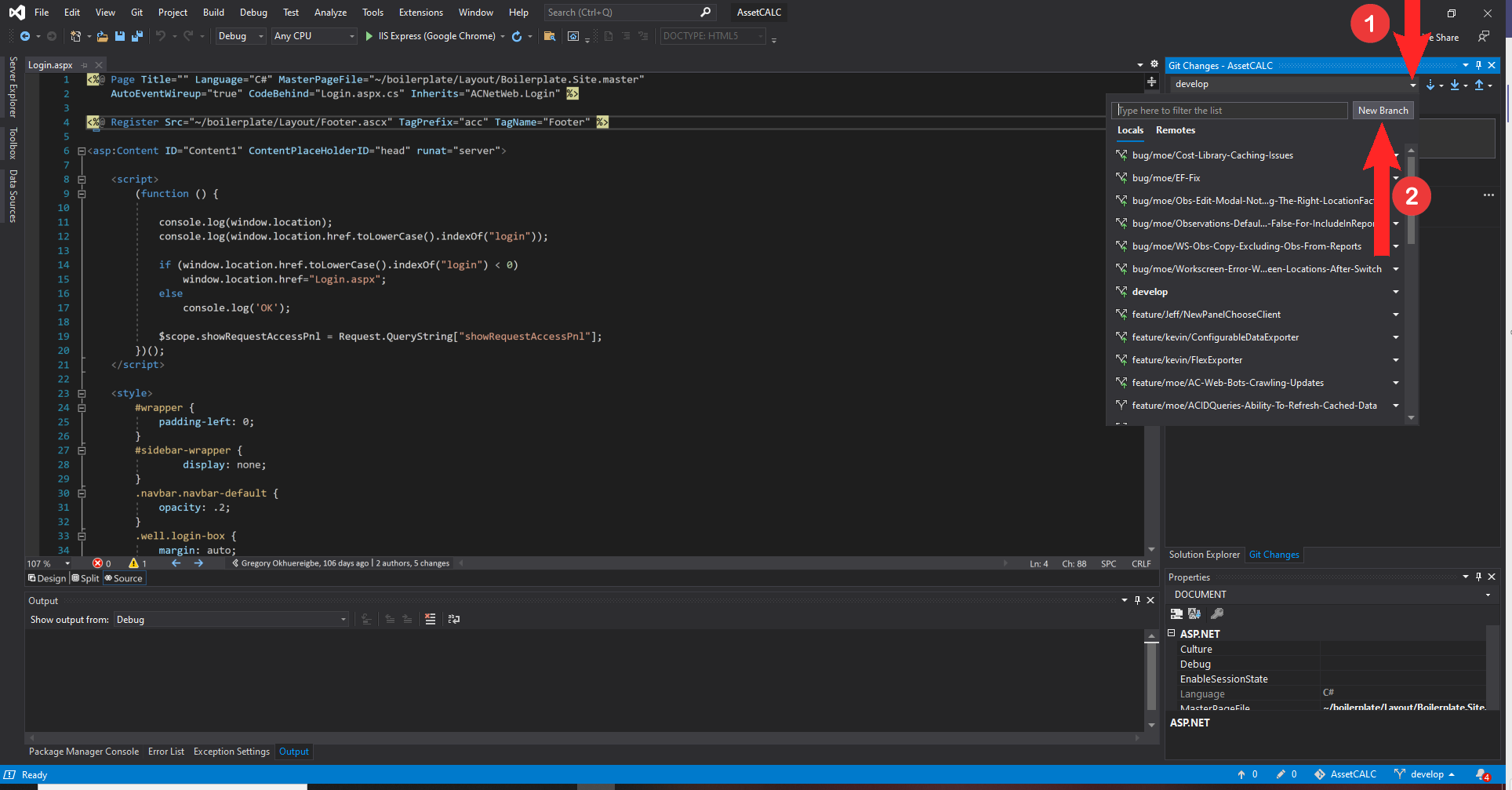Click the red error count icon
The height and width of the screenshot is (790, 1512).
(x=97, y=563)
